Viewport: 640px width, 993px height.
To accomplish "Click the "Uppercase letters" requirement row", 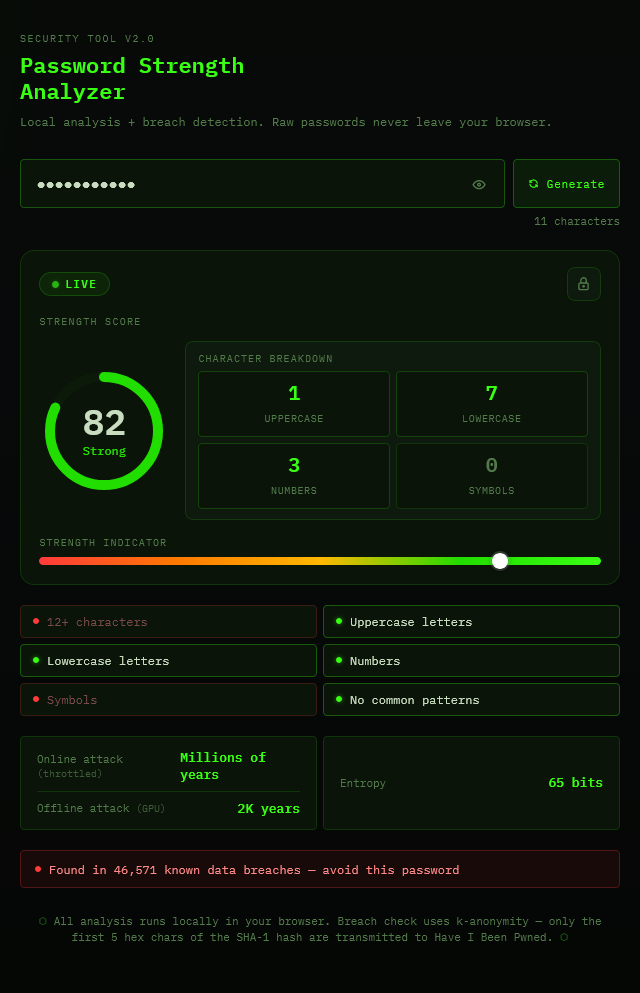I will click(x=471, y=622).
